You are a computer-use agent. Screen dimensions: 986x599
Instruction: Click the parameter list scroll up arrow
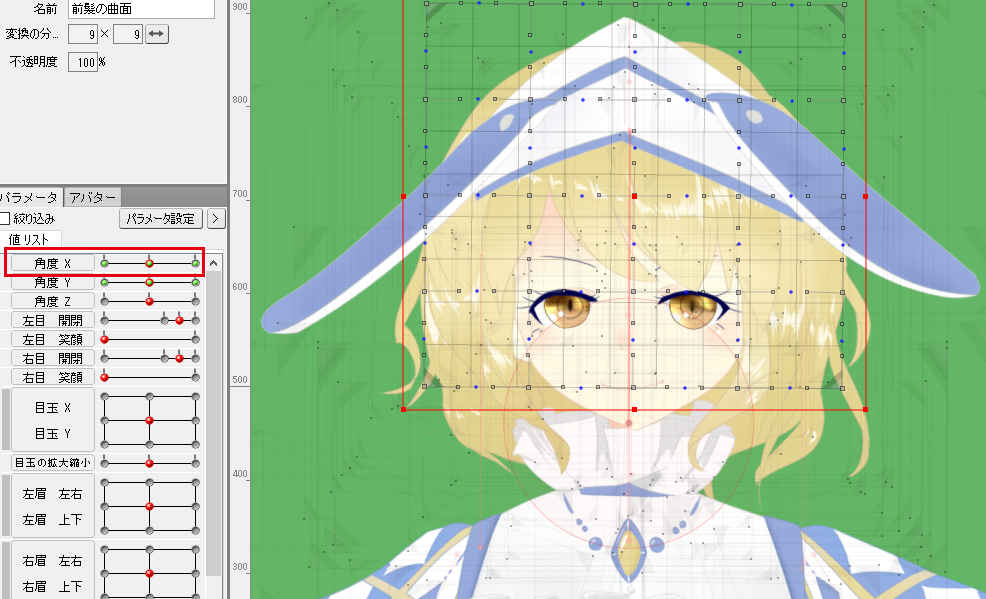(214, 263)
